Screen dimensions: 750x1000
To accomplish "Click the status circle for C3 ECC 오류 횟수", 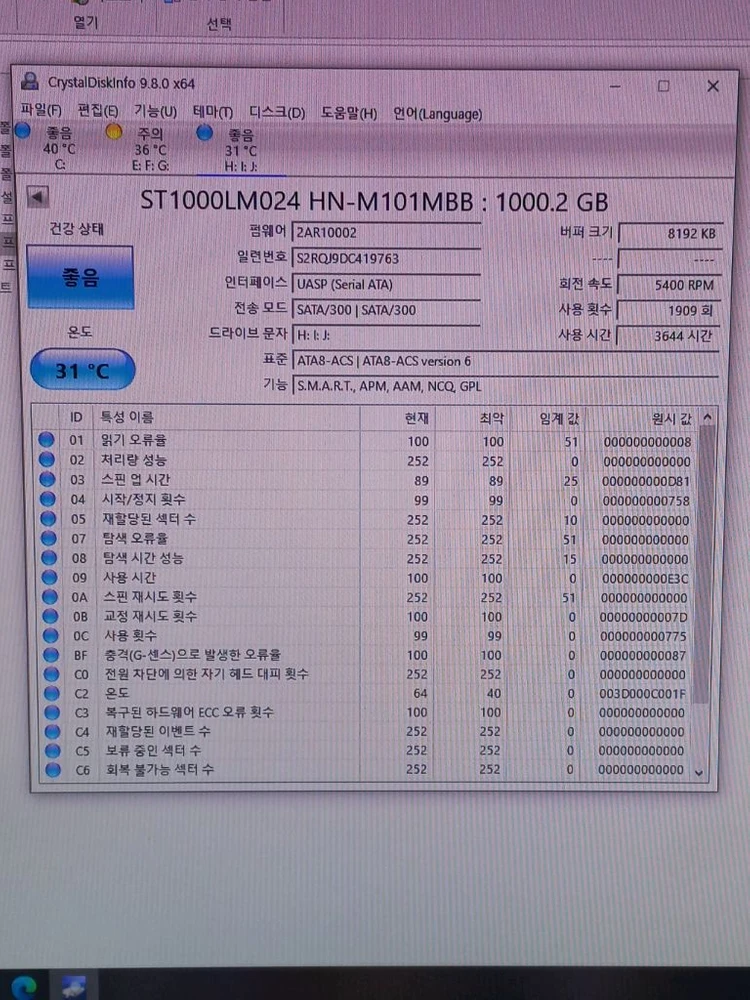I will point(52,712).
